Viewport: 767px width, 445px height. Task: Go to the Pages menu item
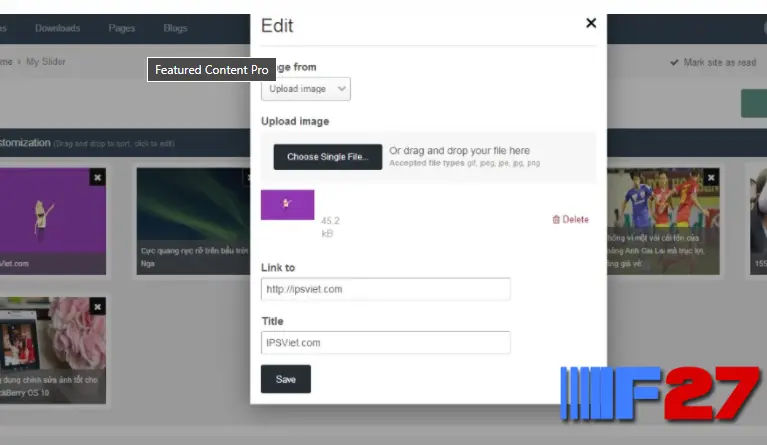120,28
